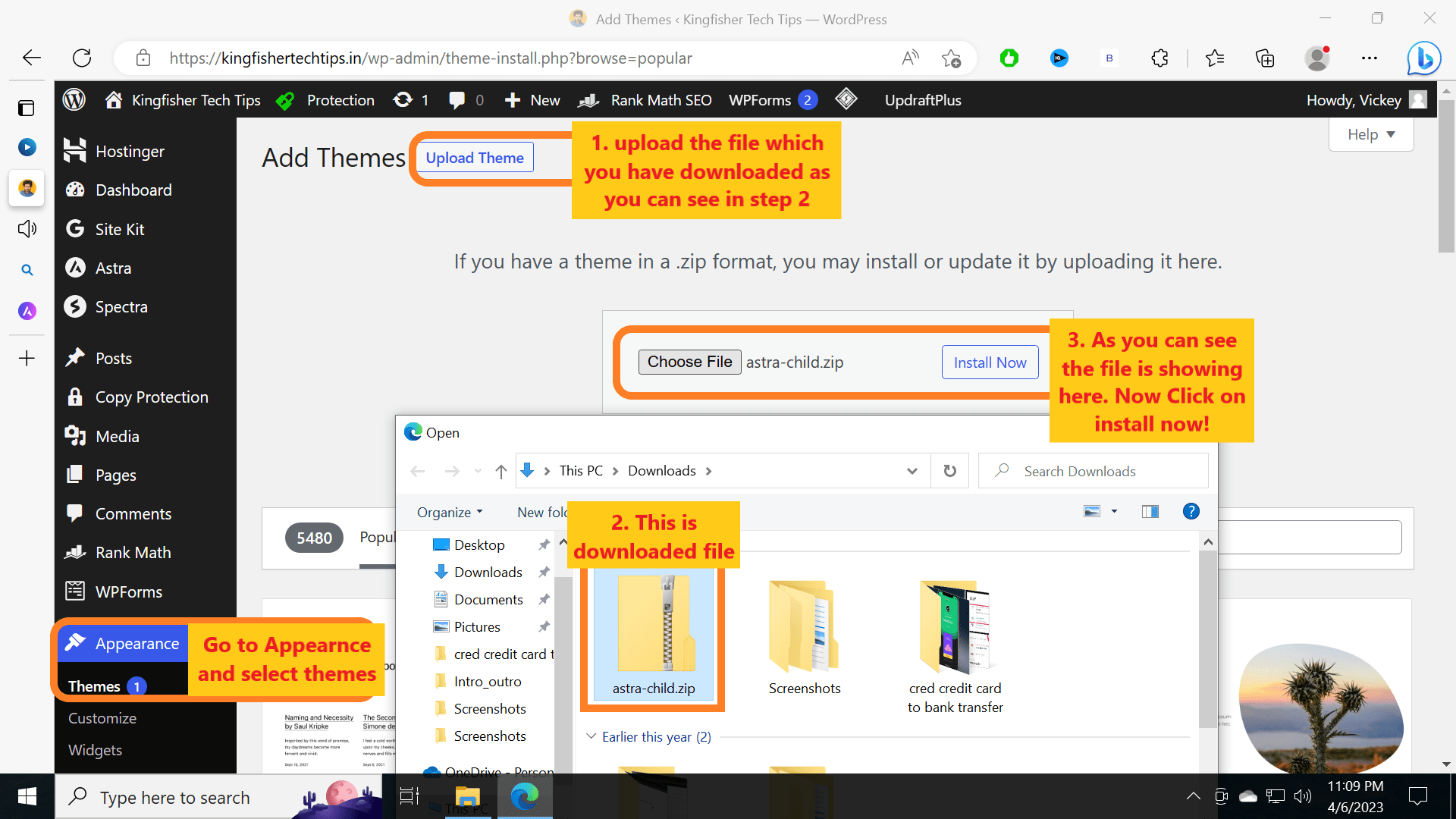Open Customize under Appearance
Viewport: 1456px width, 819px height.
point(102,717)
